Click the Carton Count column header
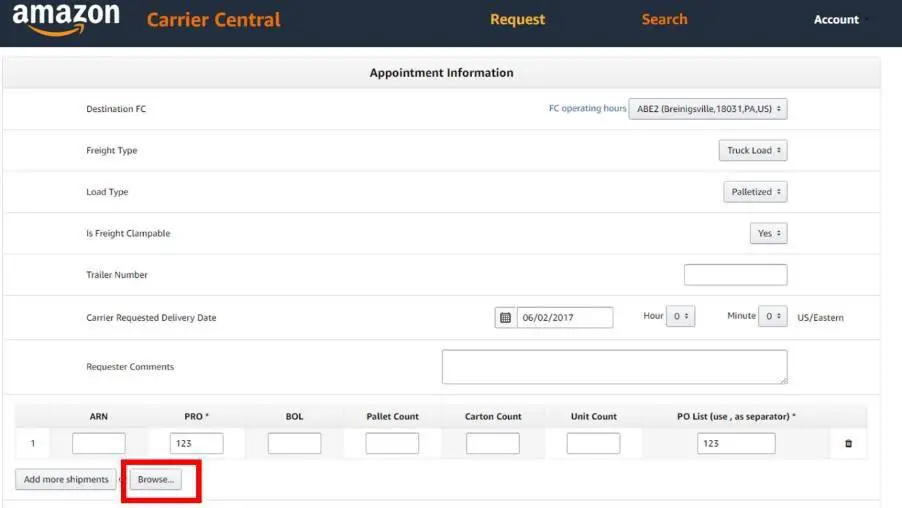Viewport: 902px width, 508px height. (x=493, y=416)
